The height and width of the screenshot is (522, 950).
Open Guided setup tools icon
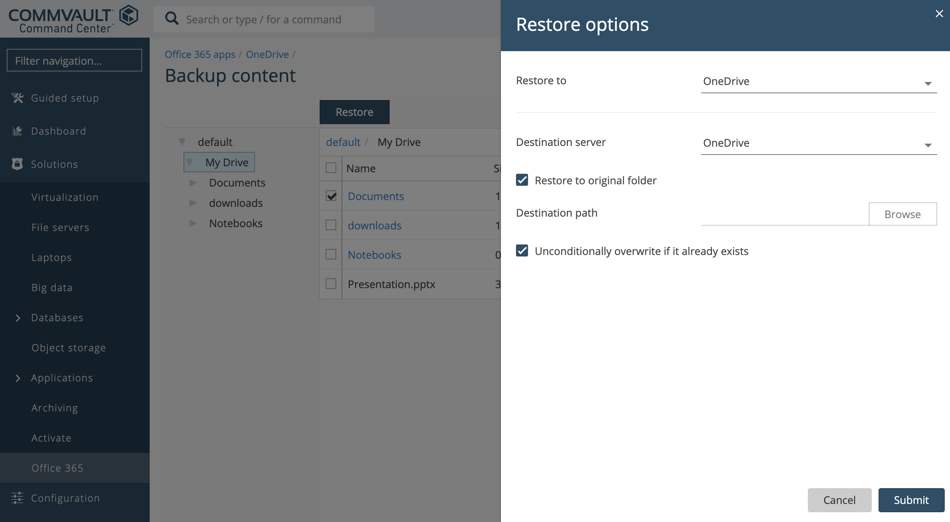coord(18,97)
